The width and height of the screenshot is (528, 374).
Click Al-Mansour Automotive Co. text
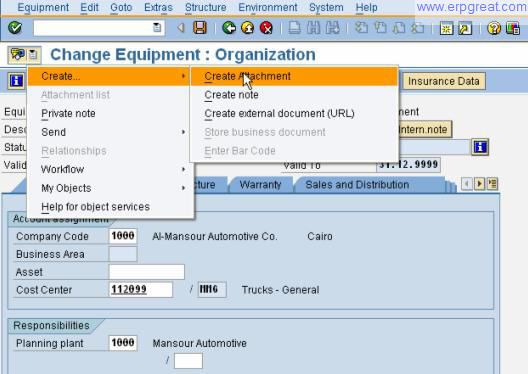214,236
